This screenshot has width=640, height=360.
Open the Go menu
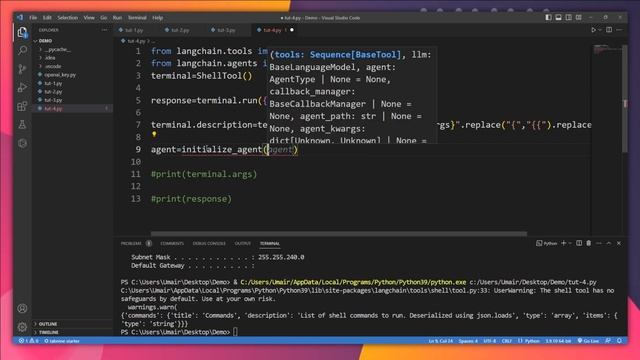click(x=104, y=18)
